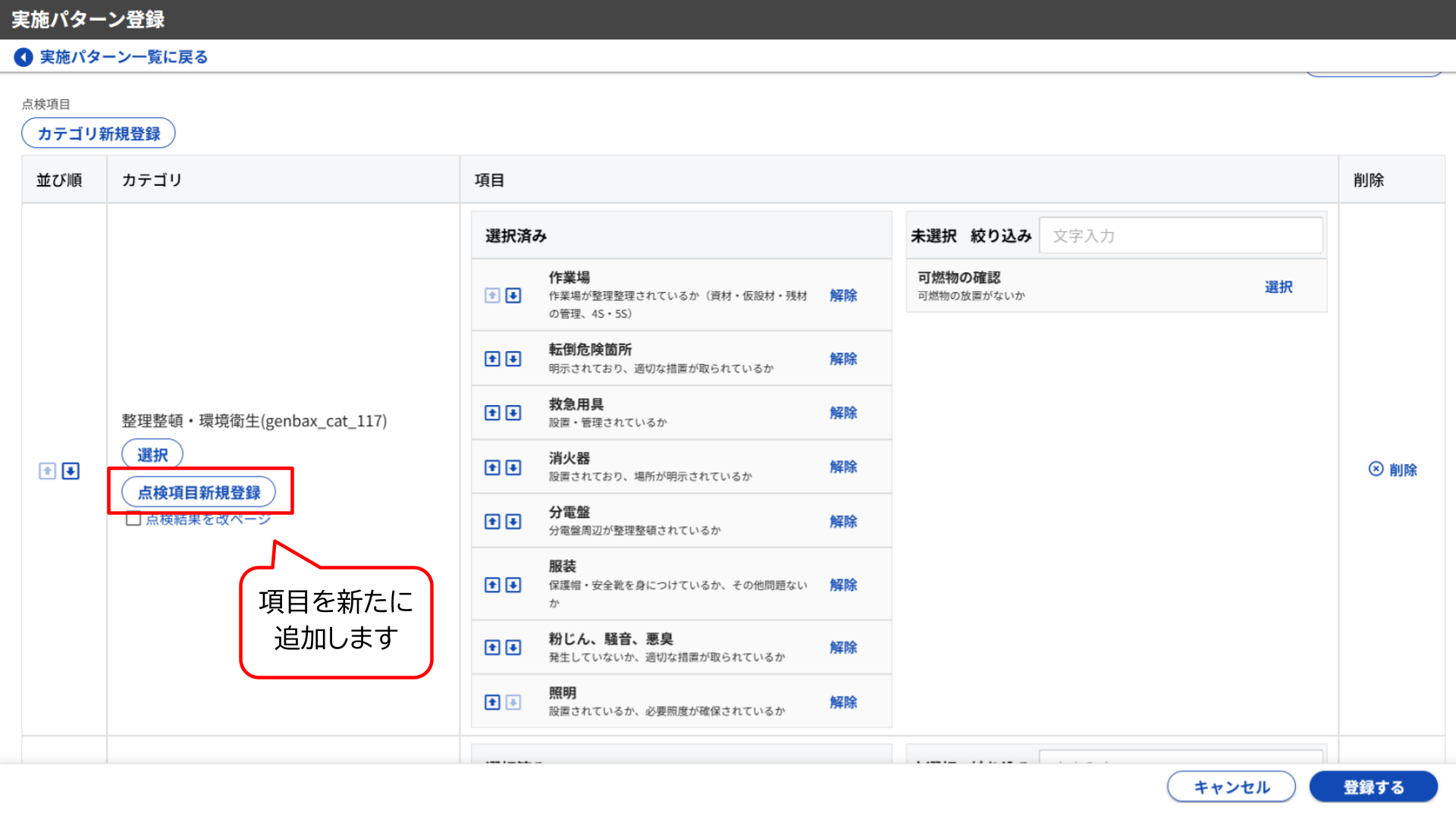Screen dimensions: 1456x819
Task: Click the カテゴリ新規登録 button
Action: point(98,132)
